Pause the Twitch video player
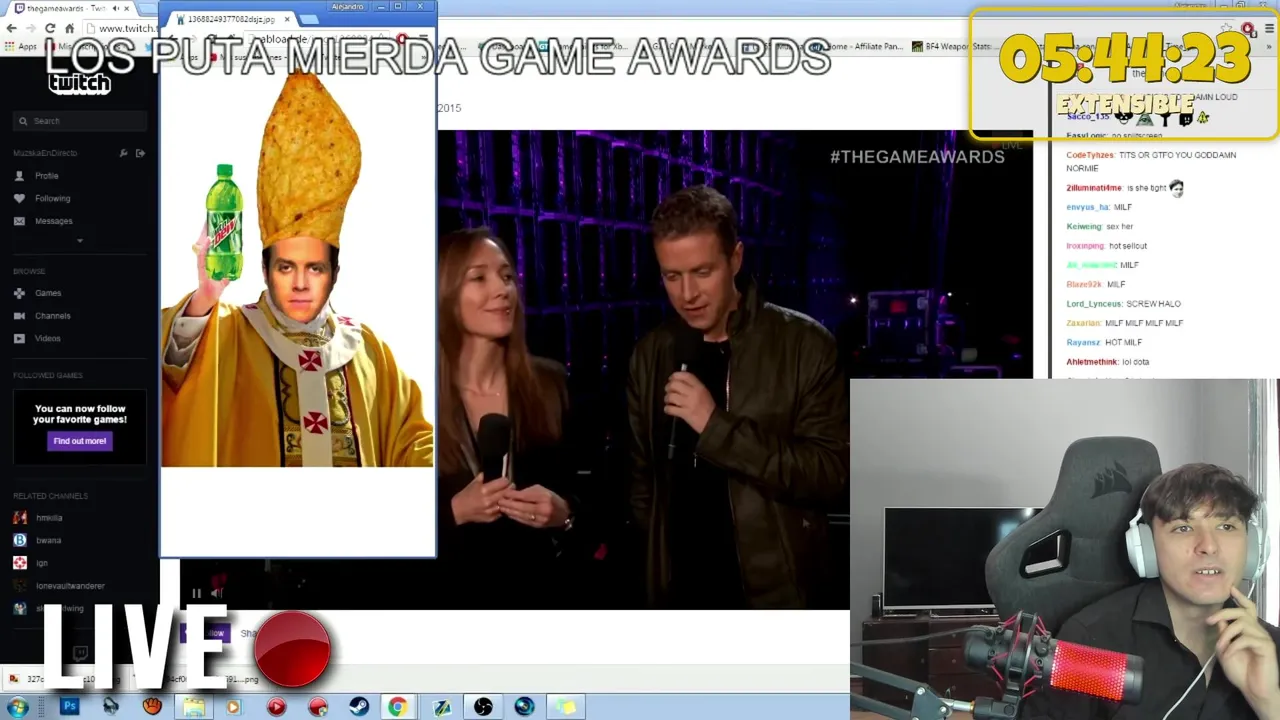The image size is (1280, 720). pos(196,593)
